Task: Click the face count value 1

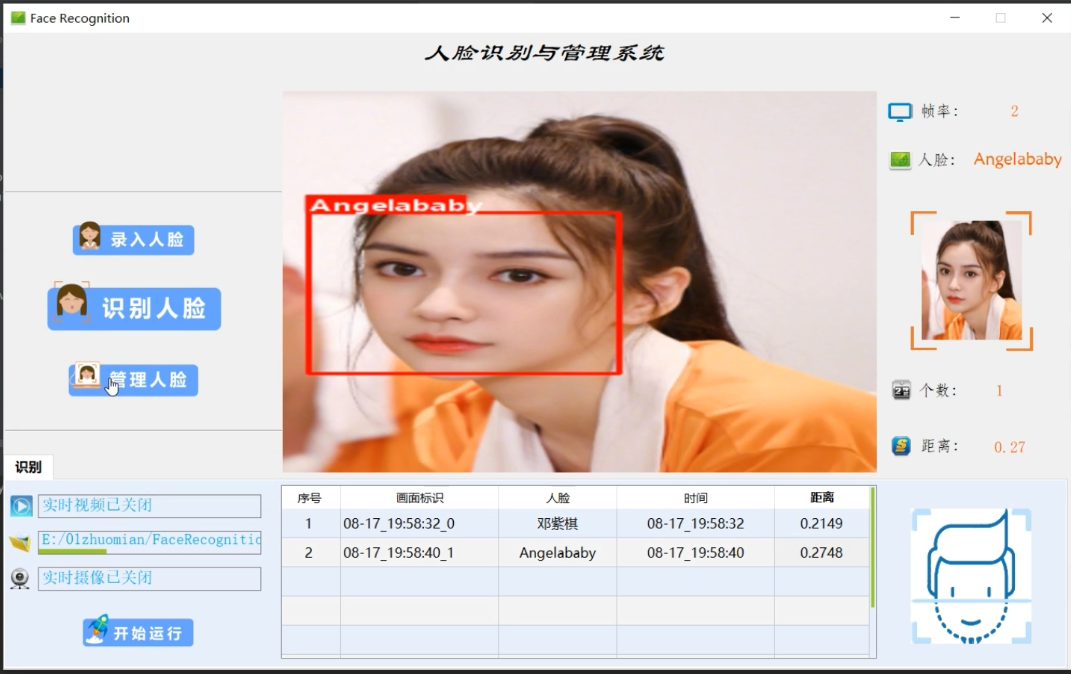Action: tap(999, 391)
